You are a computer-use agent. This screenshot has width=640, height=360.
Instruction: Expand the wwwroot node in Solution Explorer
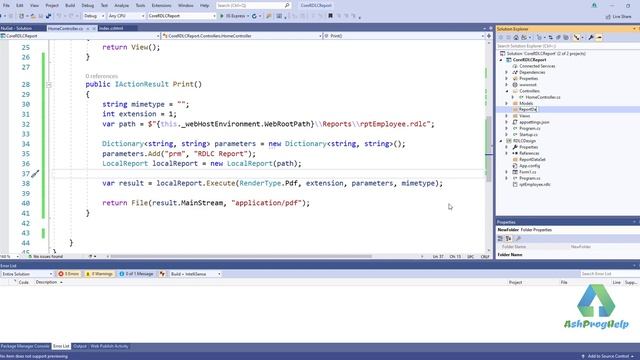tap(507, 85)
